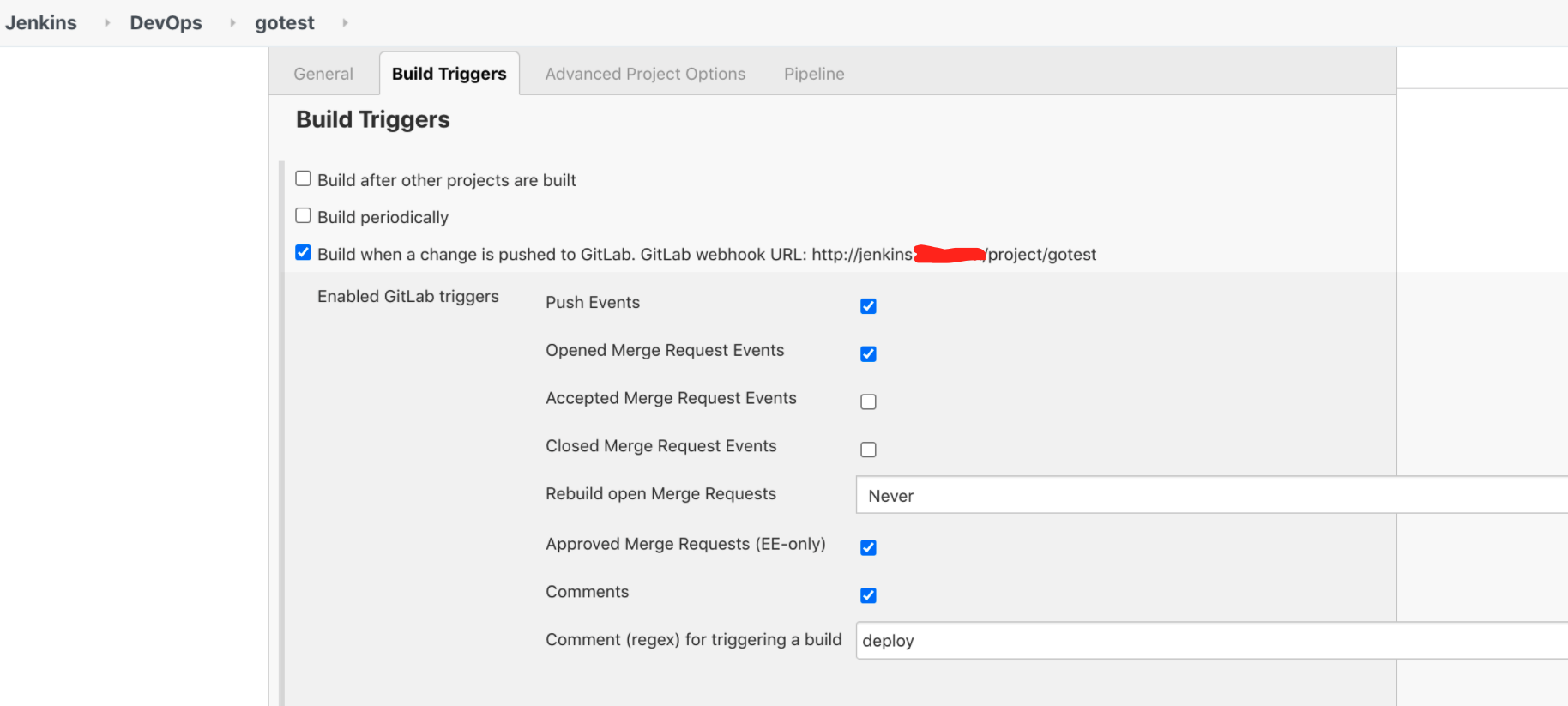Image resolution: width=1568 pixels, height=706 pixels.
Task: Click the gotest breadcrumb link
Action: (x=284, y=22)
